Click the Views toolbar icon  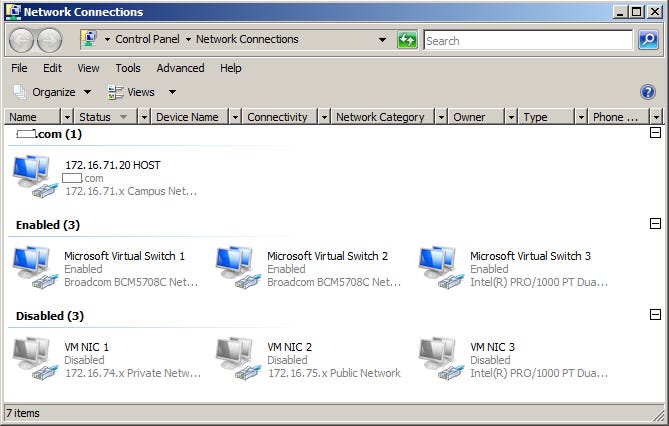115,92
